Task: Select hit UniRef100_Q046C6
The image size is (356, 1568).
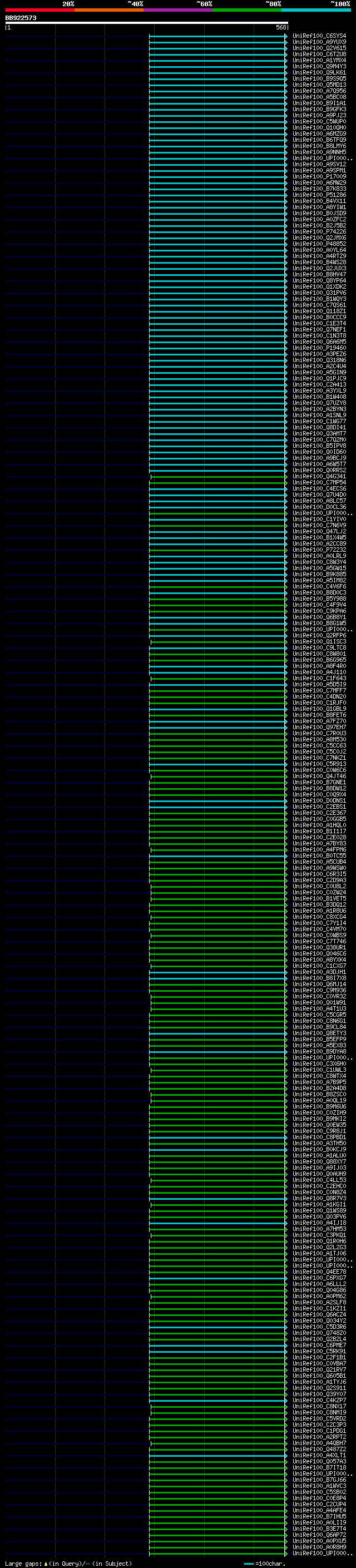Action: click(x=319, y=953)
